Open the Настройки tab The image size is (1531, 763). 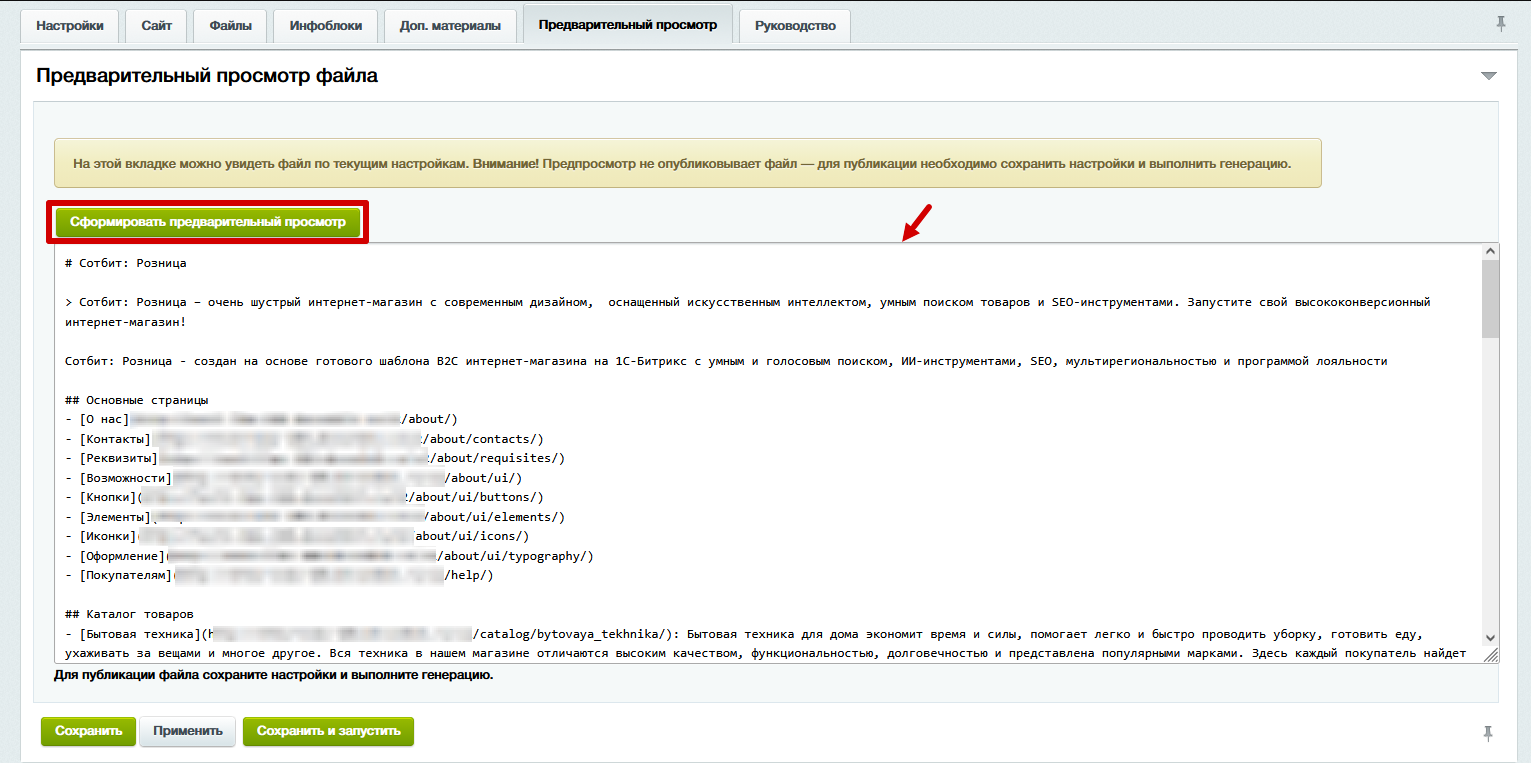(x=70, y=26)
